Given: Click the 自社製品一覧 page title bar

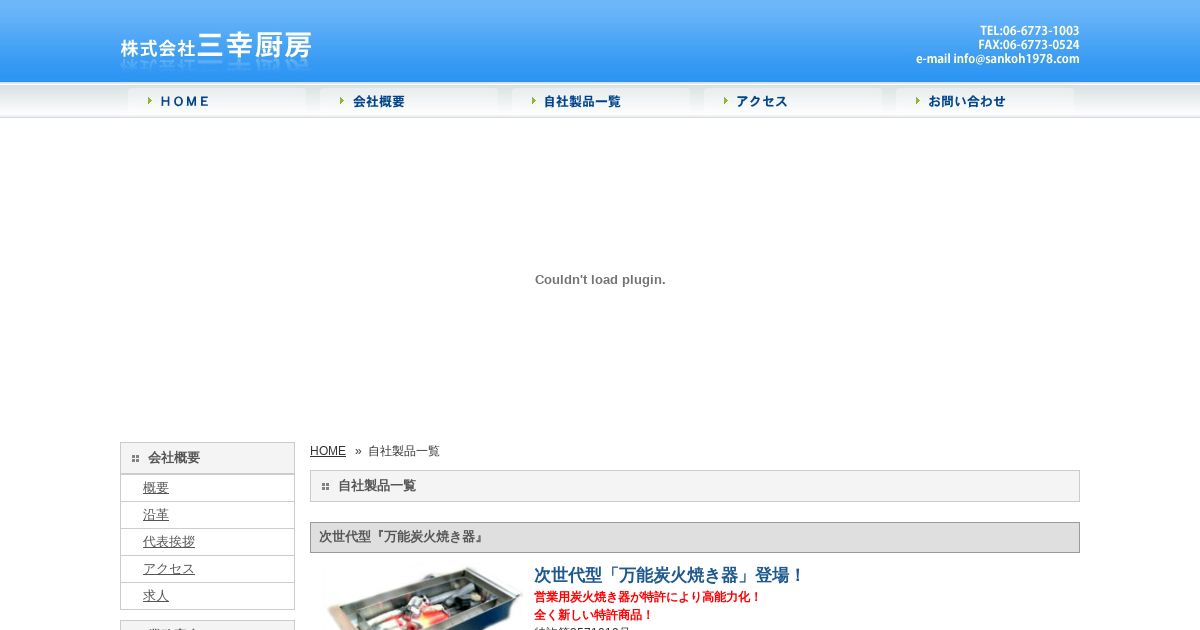Looking at the screenshot, I should pos(695,486).
